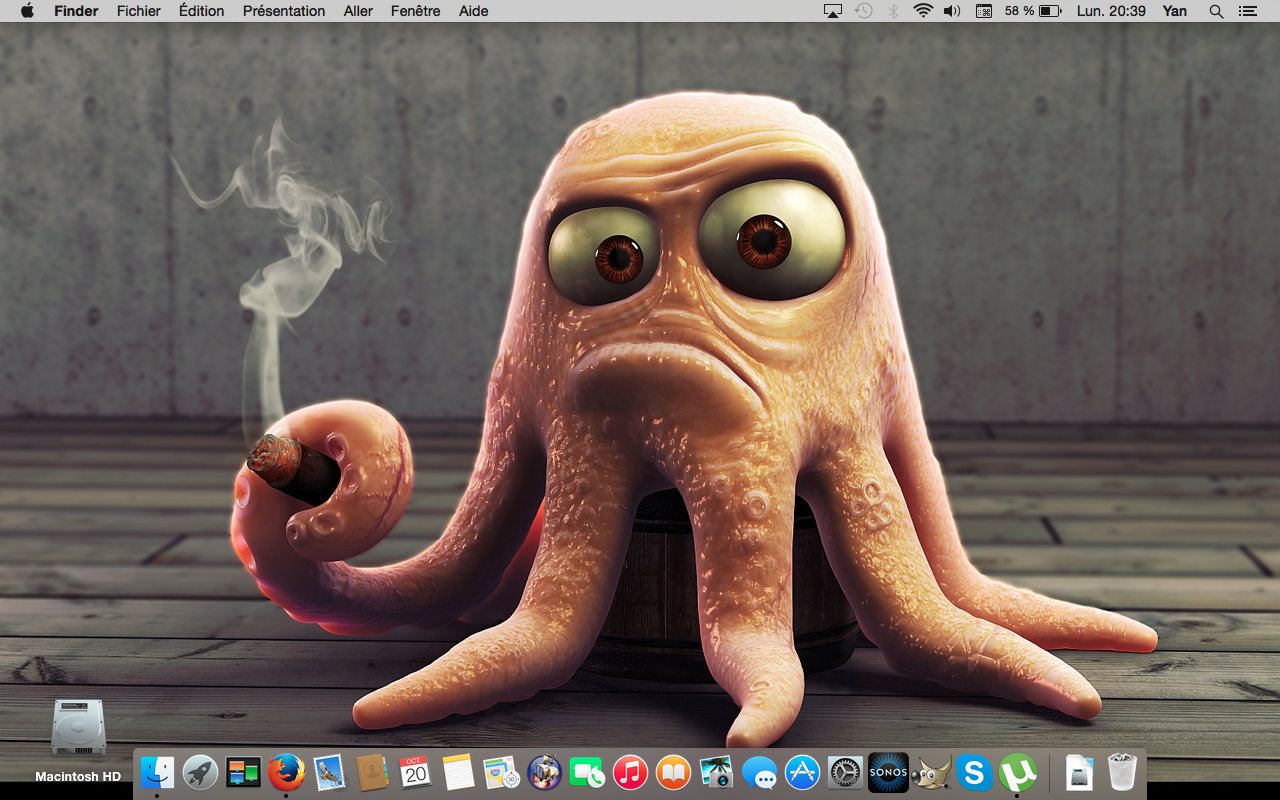Open the Trash in the dock

point(1123,772)
